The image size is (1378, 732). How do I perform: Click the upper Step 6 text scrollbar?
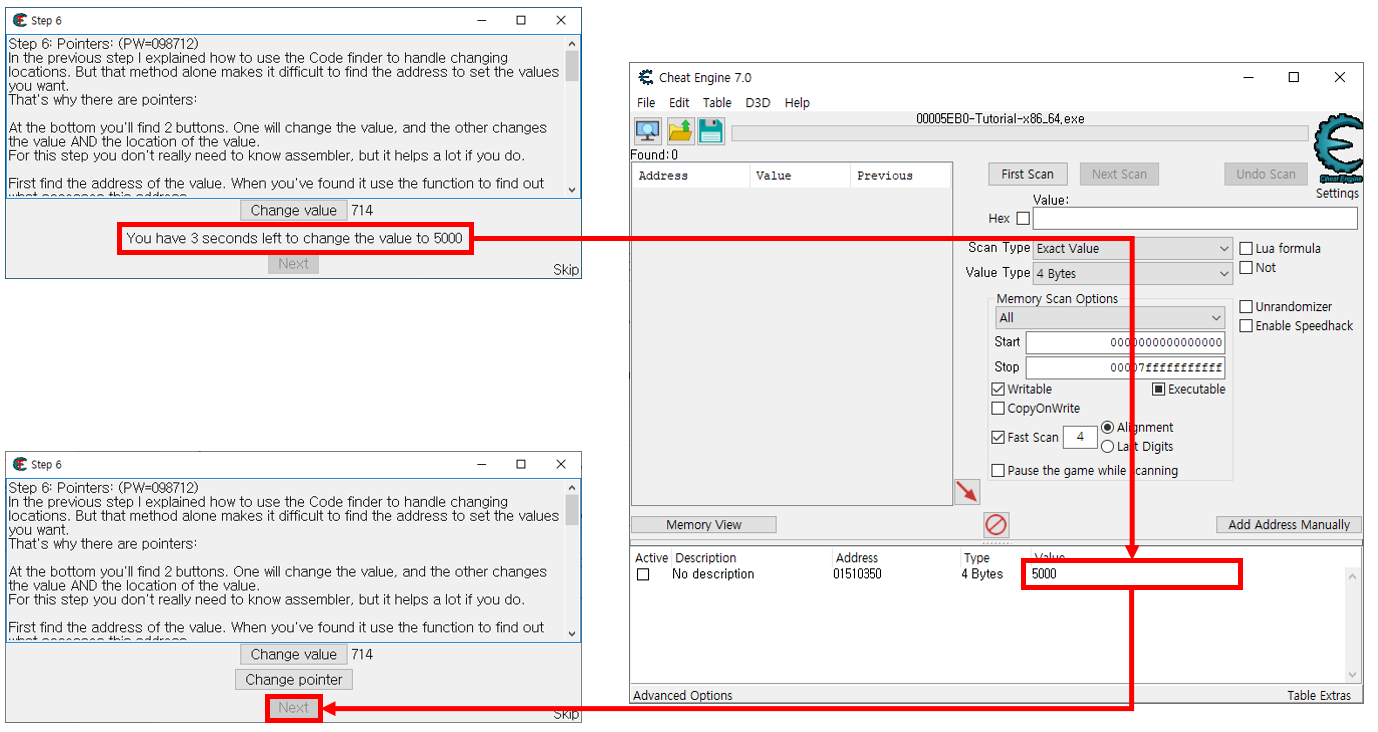click(572, 117)
